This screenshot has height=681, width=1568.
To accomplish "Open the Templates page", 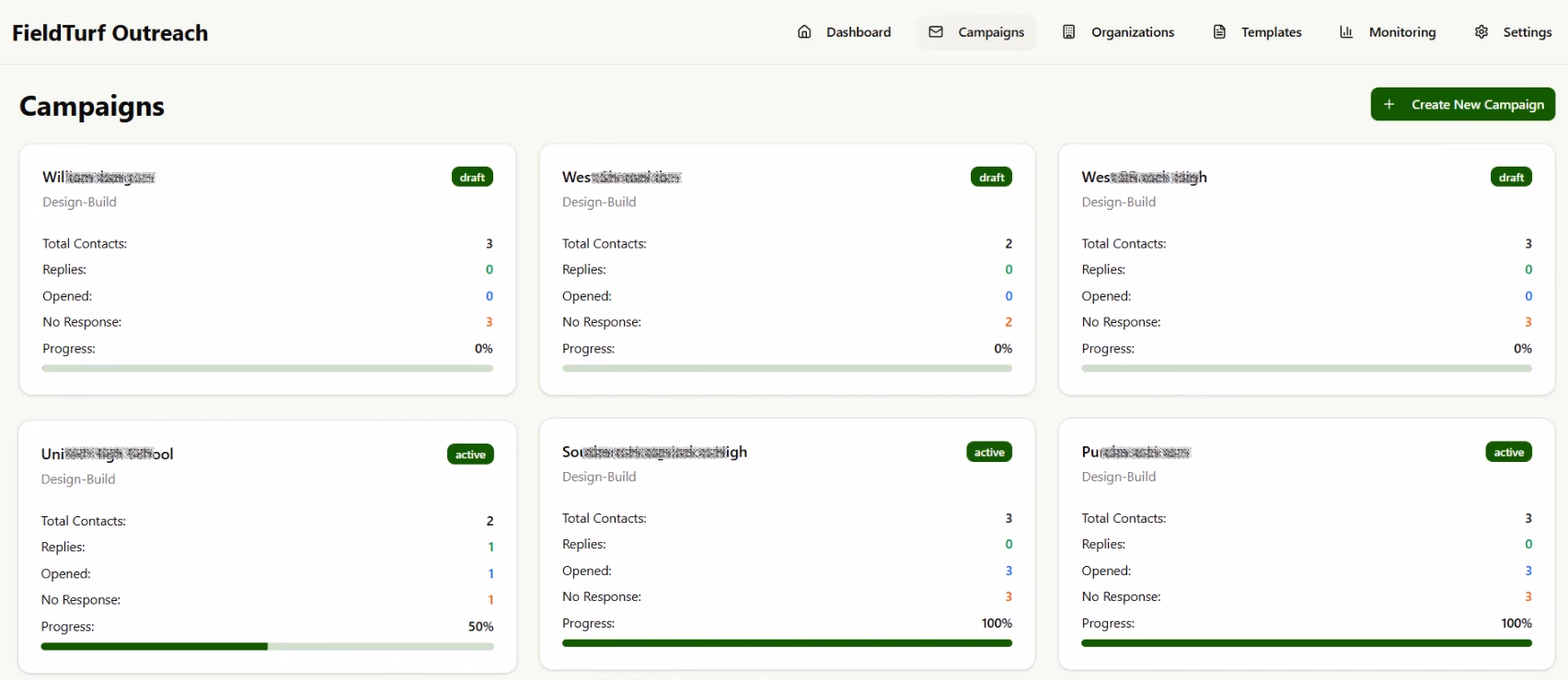I will coord(1257,32).
